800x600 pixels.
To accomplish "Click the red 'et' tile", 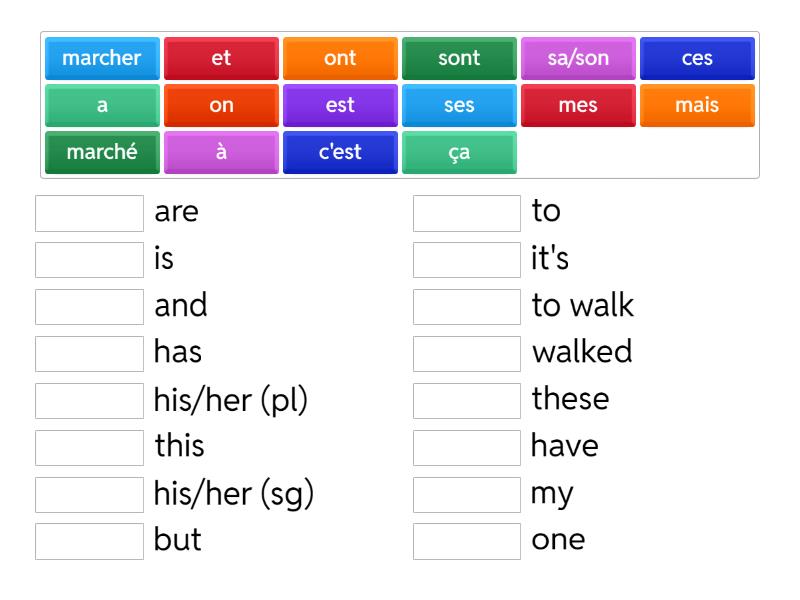I will point(220,58).
